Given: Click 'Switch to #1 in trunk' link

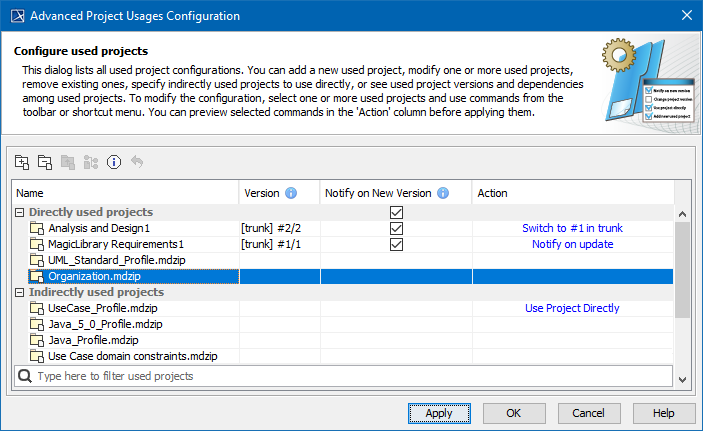Looking at the screenshot, I should click(x=572, y=228).
